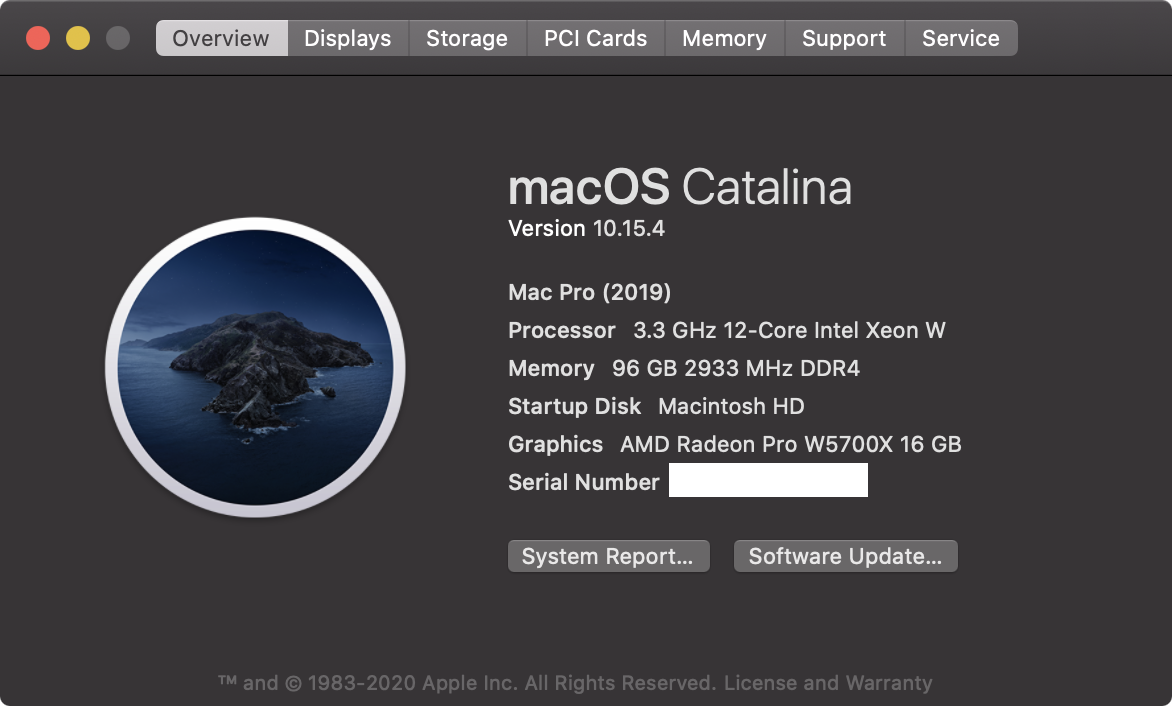Minimize the window with the yellow button
The width and height of the screenshot is (1172, 706).
(78, 39)
